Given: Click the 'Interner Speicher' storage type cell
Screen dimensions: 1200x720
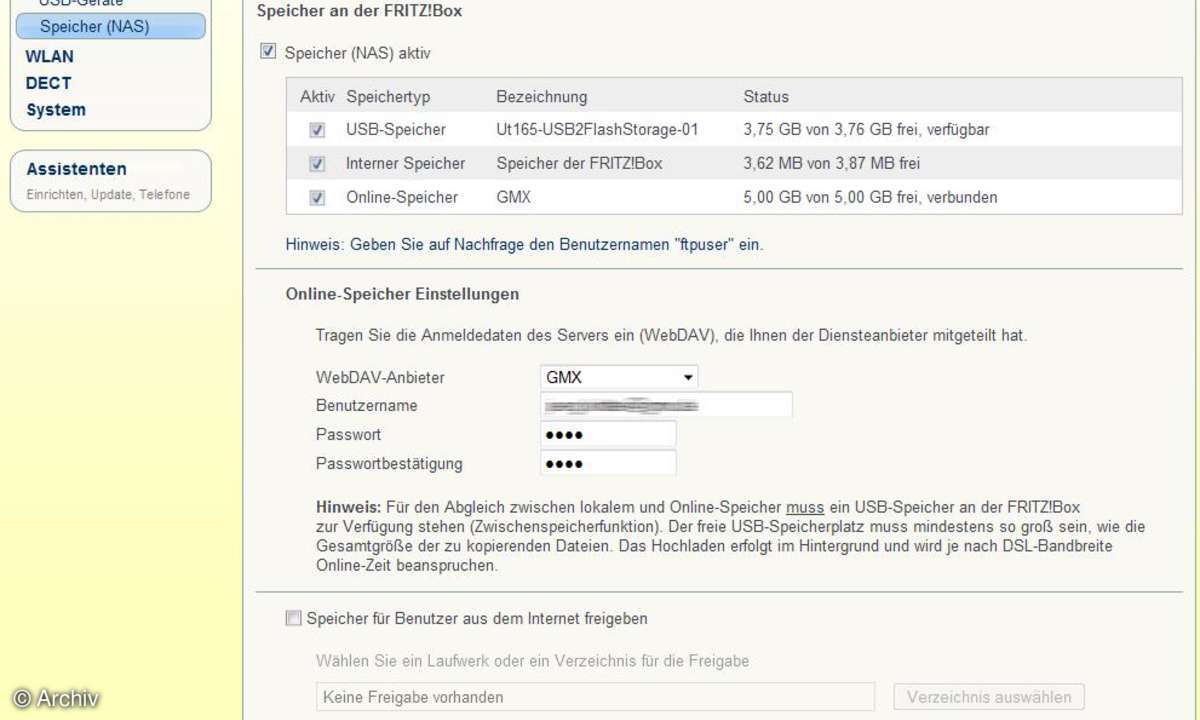Looking at the screenshot, I should pos(405,164).
